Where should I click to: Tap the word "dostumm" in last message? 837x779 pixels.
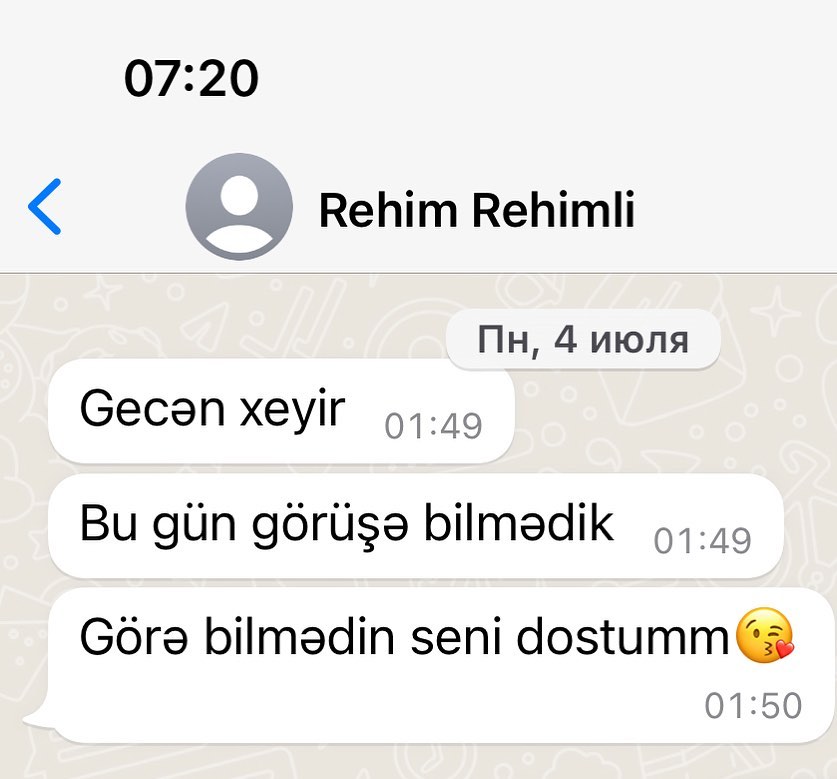tap(622, 636)
